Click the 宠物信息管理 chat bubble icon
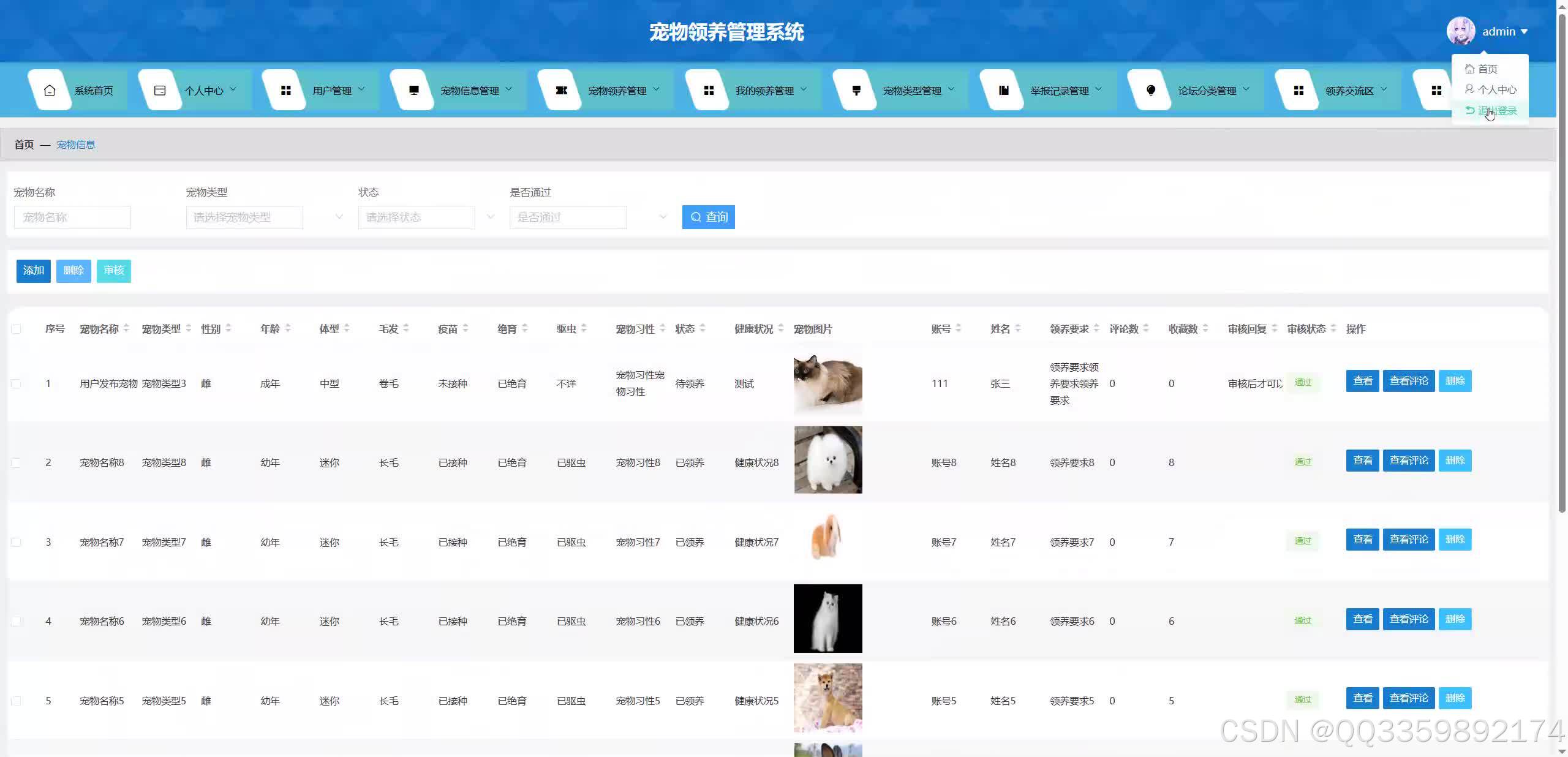1568x757 pixels. tap(413, 89)
